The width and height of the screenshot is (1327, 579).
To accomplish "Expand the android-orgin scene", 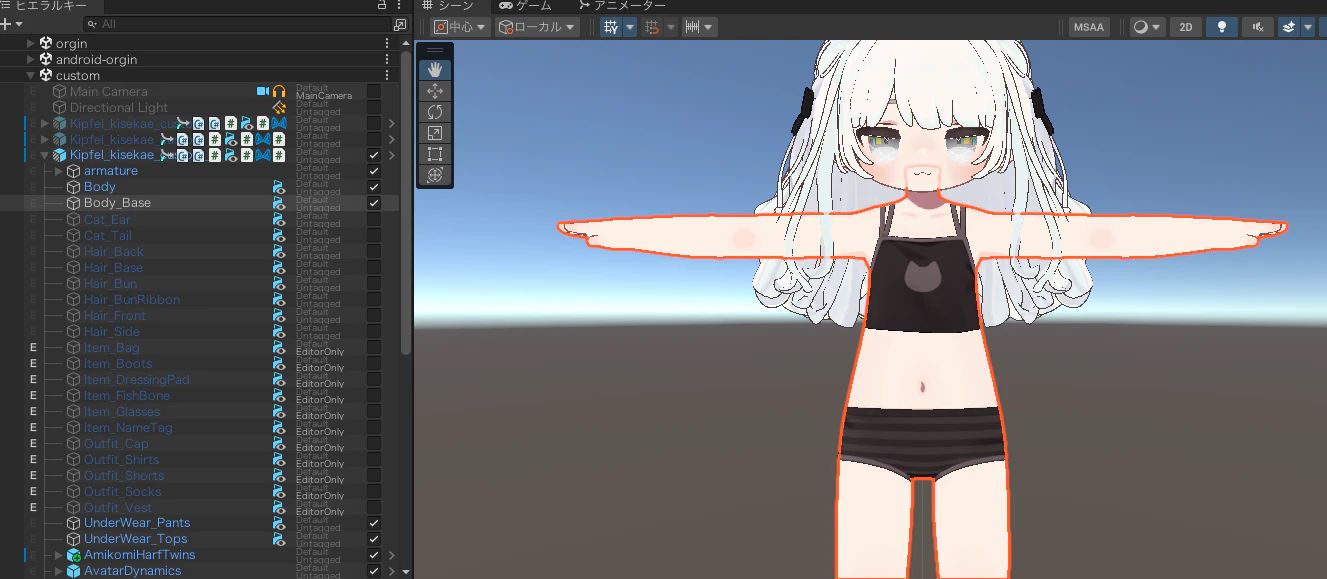I will [31, 59].
